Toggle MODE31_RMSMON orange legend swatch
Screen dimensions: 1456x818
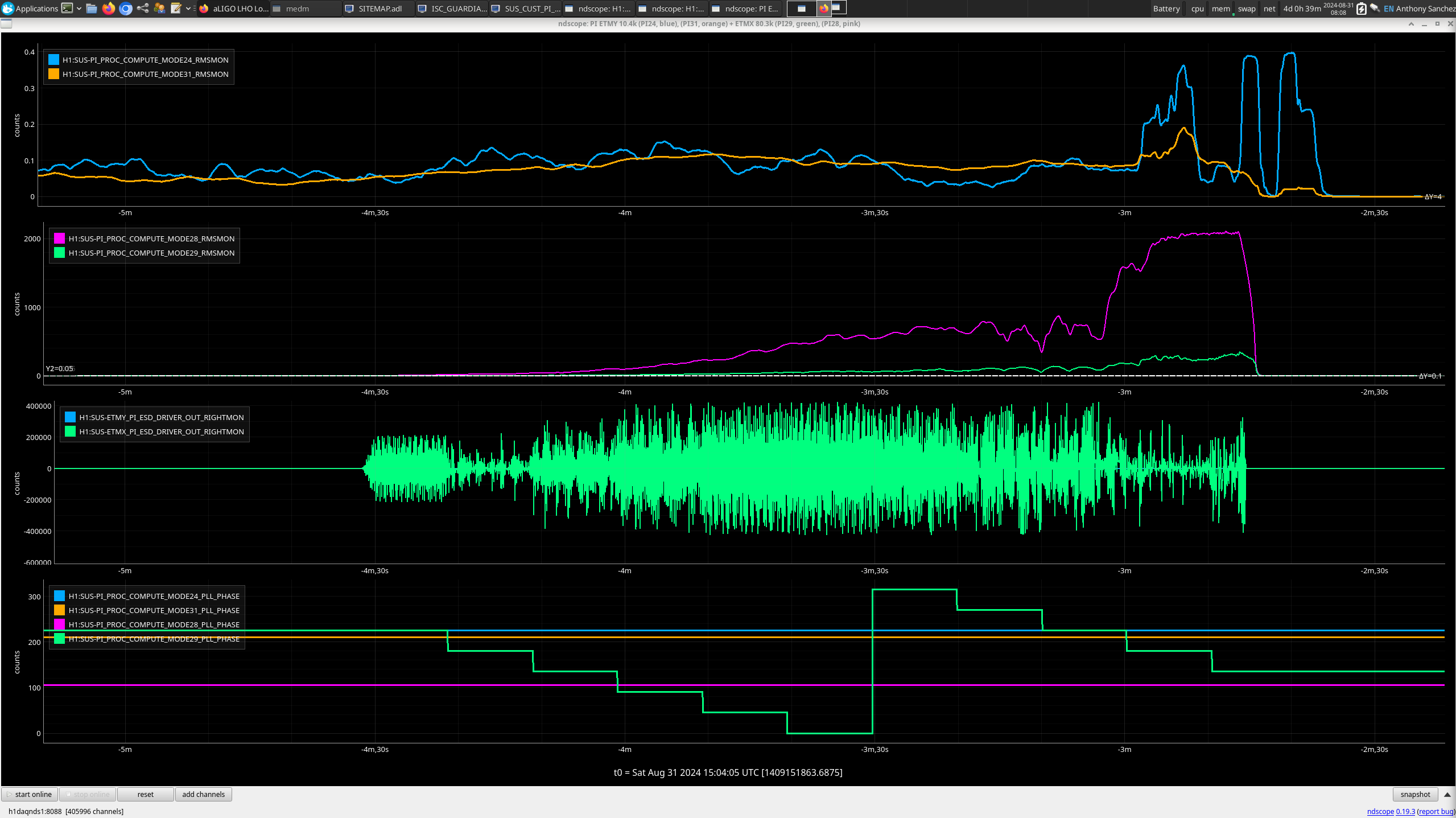pos(53,74)
